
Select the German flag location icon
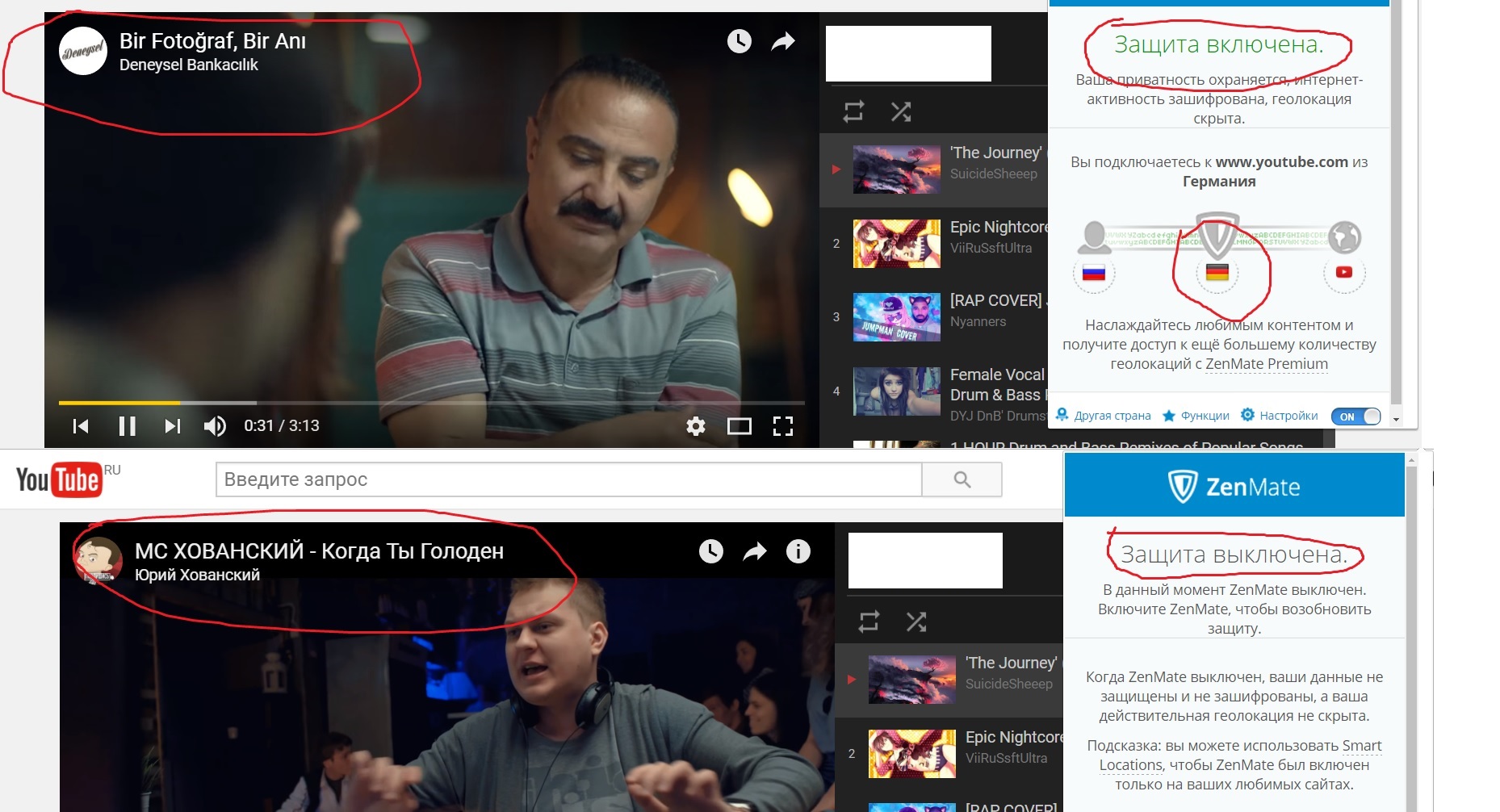pyautogui.click(x=1217, y=273)
